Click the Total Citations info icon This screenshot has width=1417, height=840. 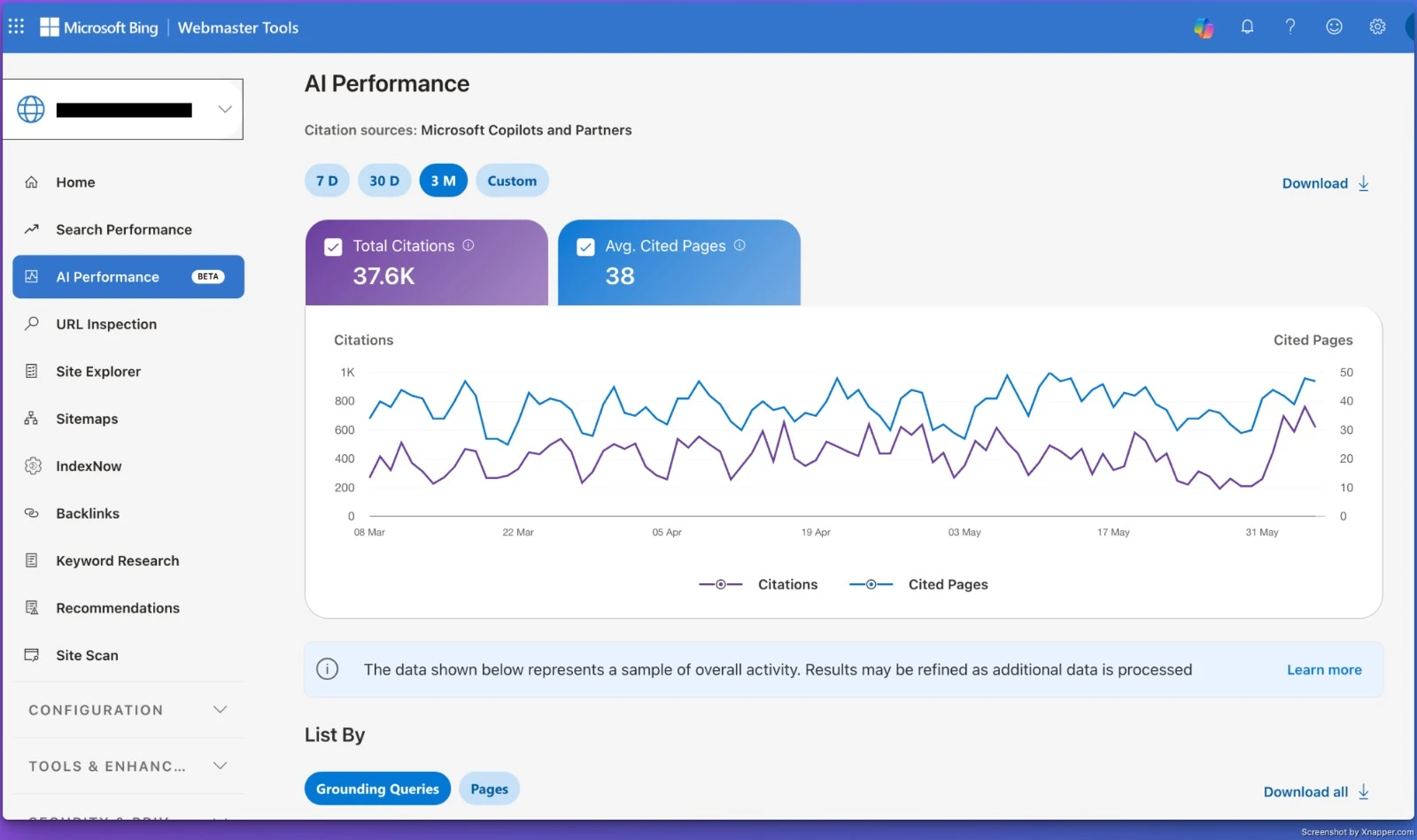[468, 245]
